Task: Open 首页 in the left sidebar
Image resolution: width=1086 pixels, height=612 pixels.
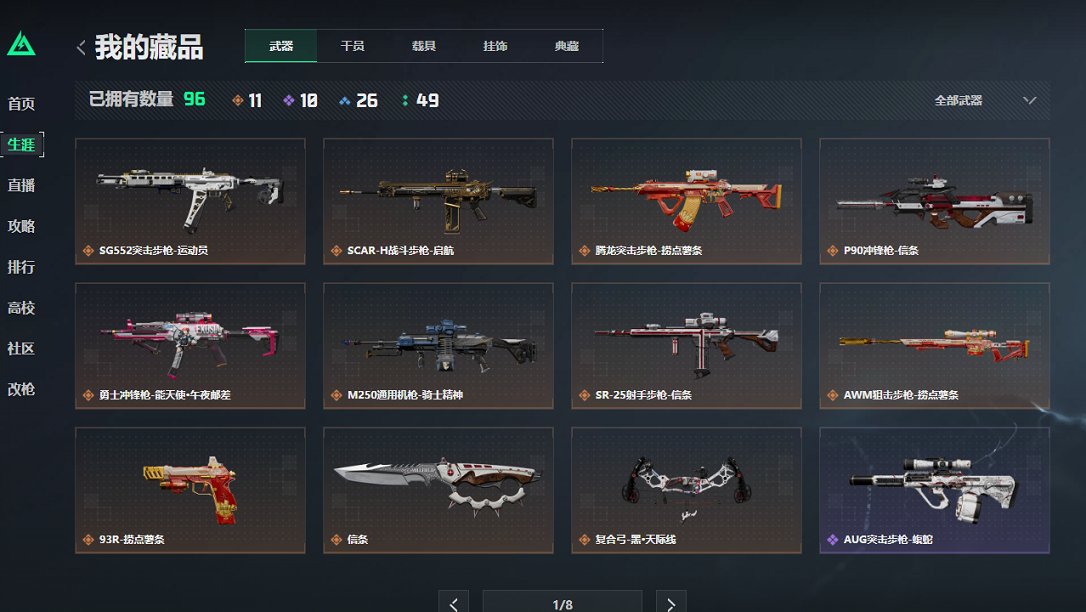Action: coord(21,104)
